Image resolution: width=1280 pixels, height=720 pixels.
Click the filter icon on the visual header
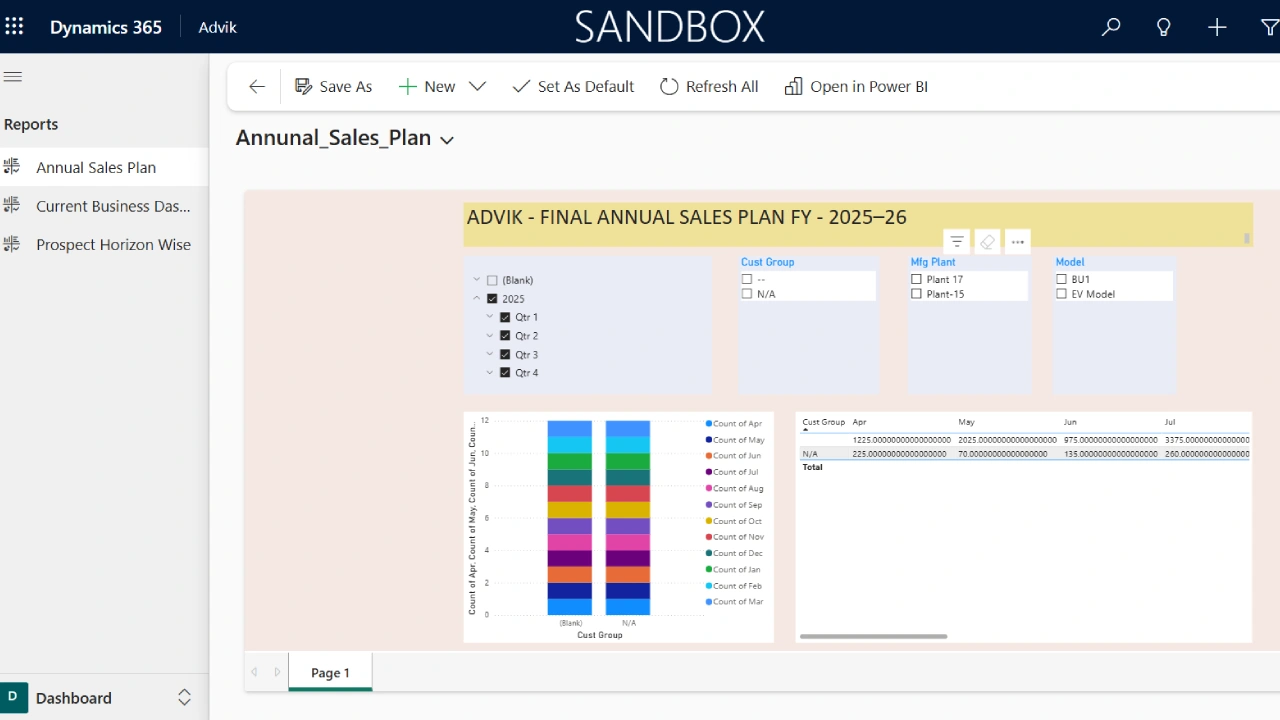[x=957, y=242]
